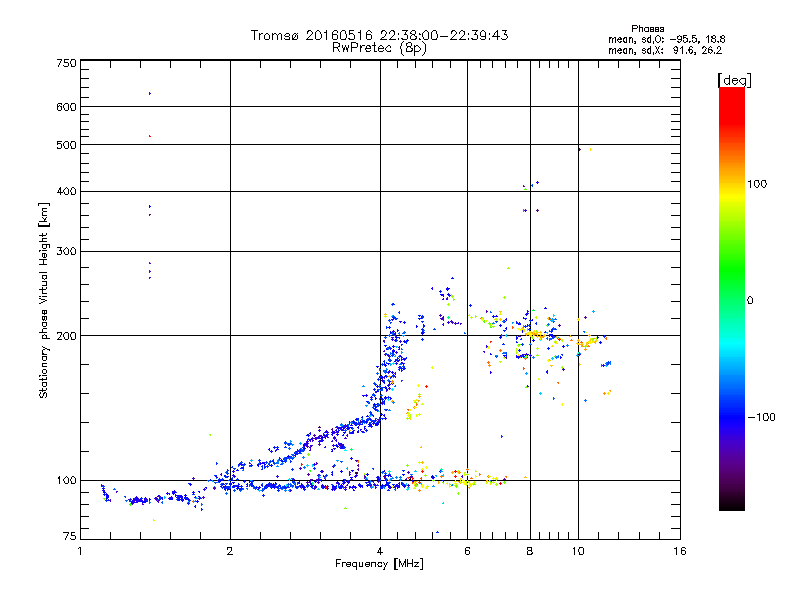Screen dimensions: 800x600
Task: Click the colorbar '0' tick label
Action: [750, 301]
